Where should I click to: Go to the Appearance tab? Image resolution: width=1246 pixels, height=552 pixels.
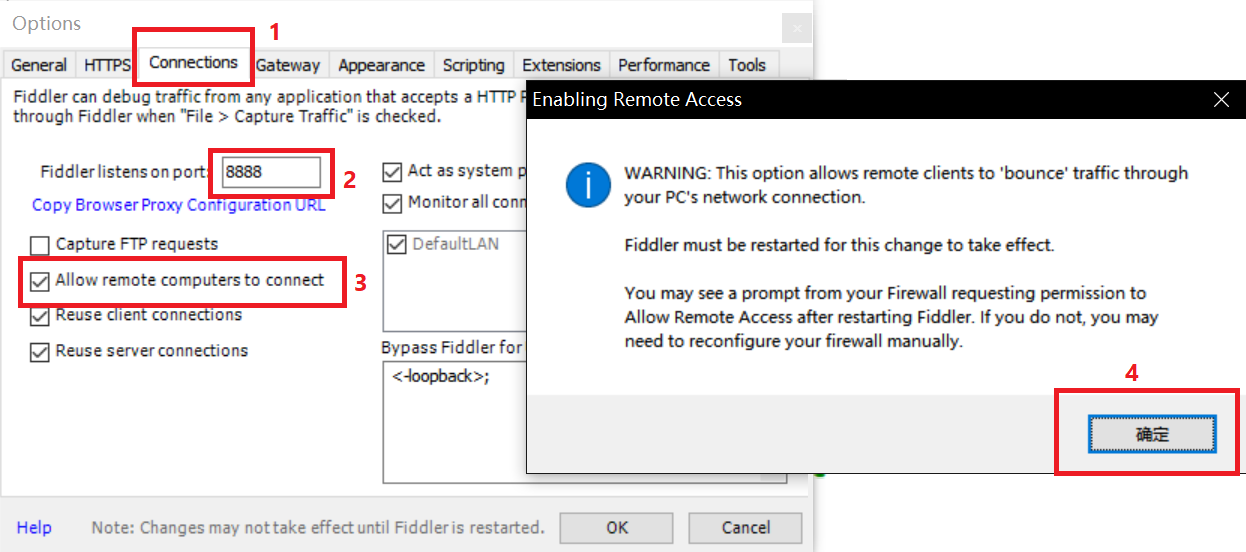pos(381,66)
